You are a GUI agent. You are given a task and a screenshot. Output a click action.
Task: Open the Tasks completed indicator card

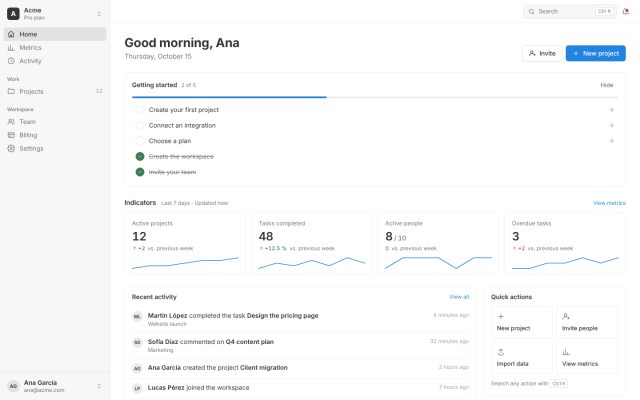(312, 243)
